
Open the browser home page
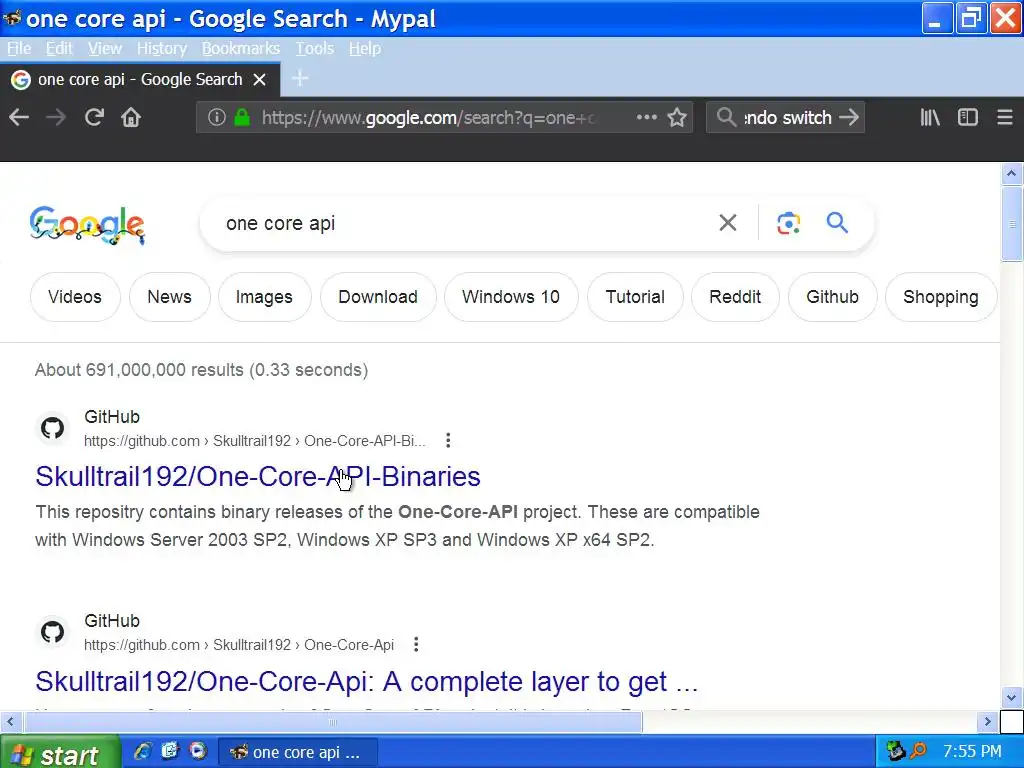point(131,118)
